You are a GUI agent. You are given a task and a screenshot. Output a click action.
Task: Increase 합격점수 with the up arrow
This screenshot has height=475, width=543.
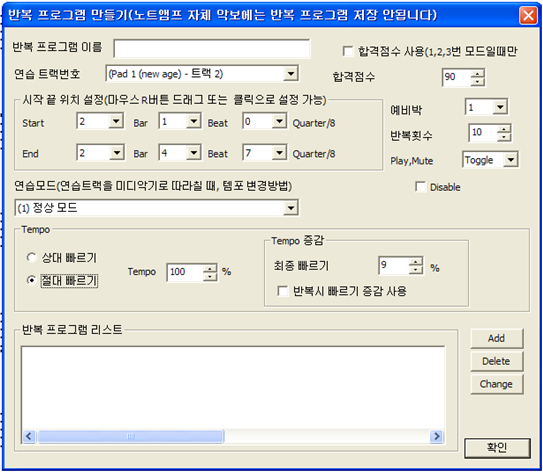pos(478,73)
